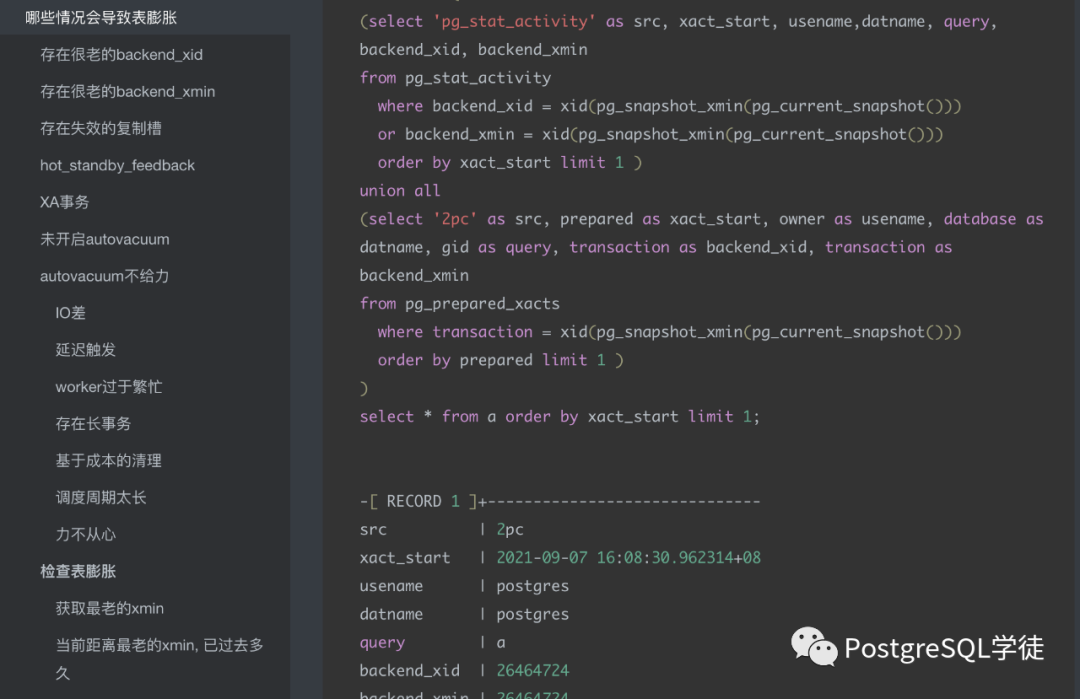
Task: Click the backend_xid value 26464724
Action: [x=532, y=670]
